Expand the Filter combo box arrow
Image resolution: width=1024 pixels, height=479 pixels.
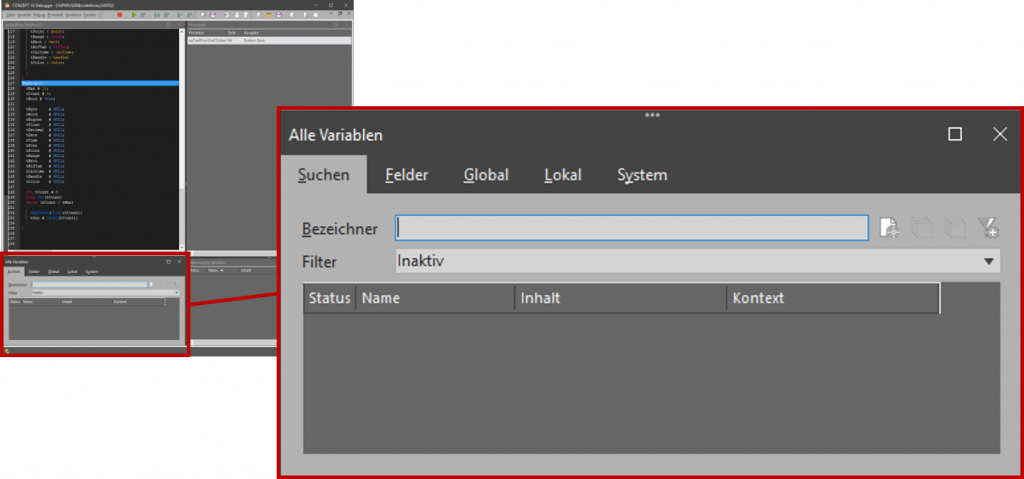[989, 262]
